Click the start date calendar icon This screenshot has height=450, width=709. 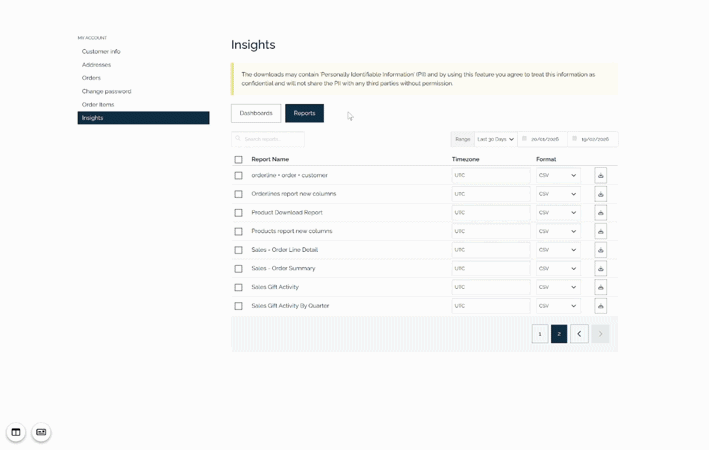525,139
